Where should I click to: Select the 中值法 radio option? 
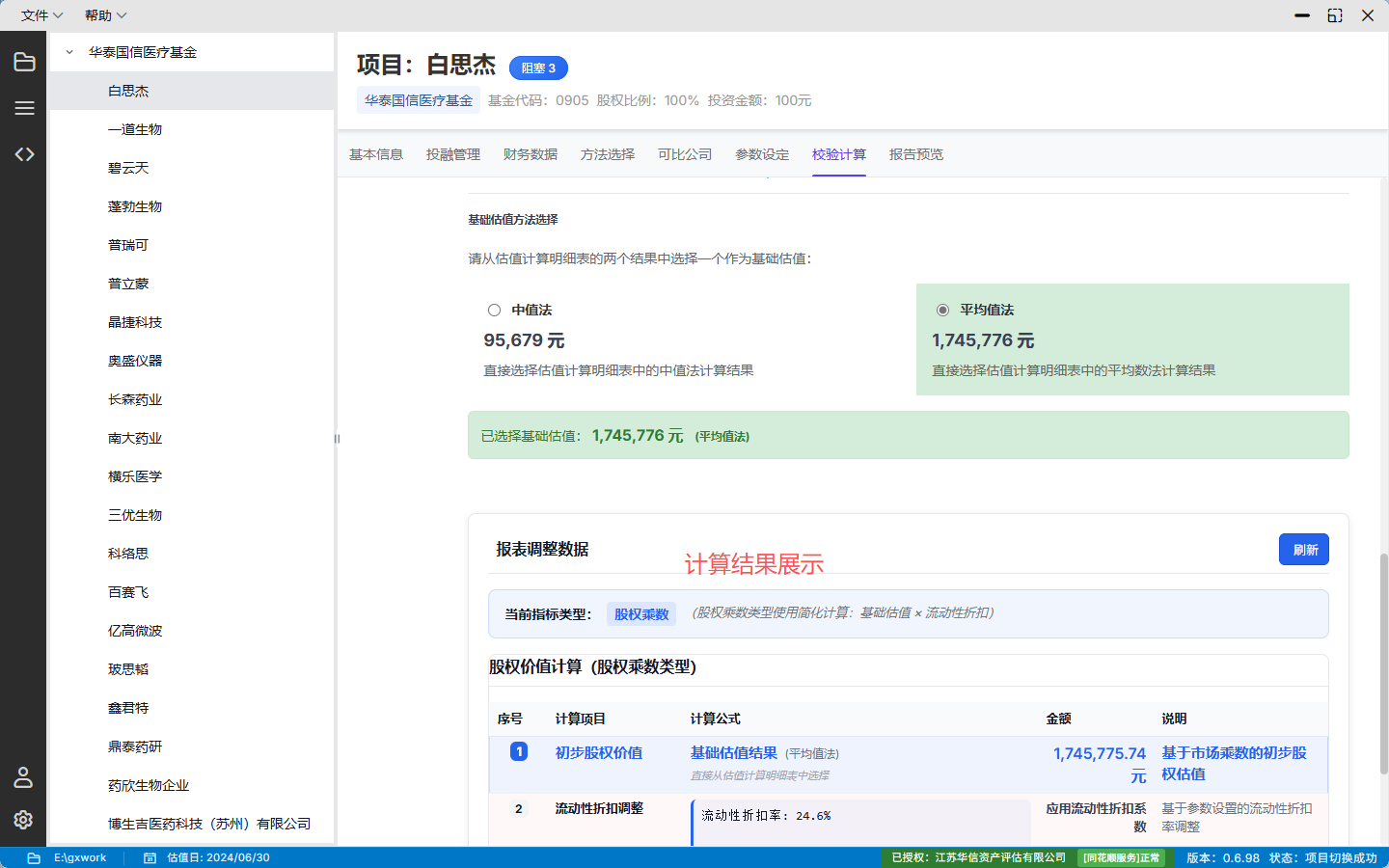[494, 310]
